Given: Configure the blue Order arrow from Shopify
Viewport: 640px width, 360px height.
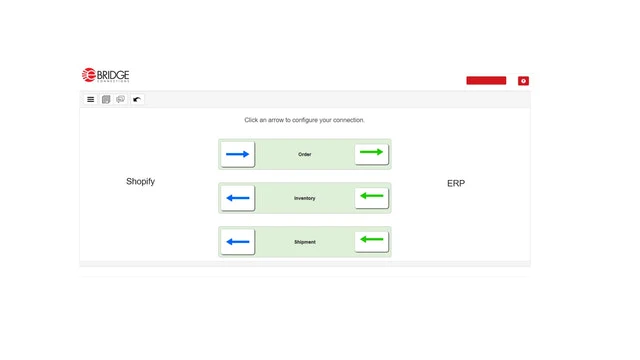Looking at the screenshot, I should [x=238, y=154].
